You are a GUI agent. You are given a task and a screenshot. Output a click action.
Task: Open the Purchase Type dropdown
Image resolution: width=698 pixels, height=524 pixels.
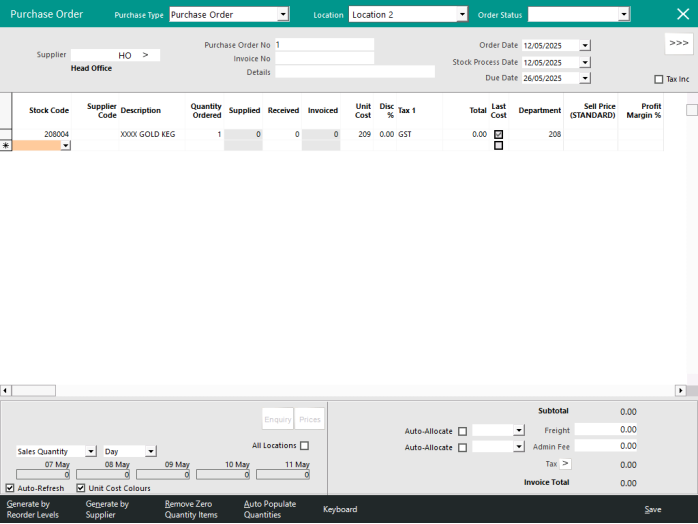(283, 15)
